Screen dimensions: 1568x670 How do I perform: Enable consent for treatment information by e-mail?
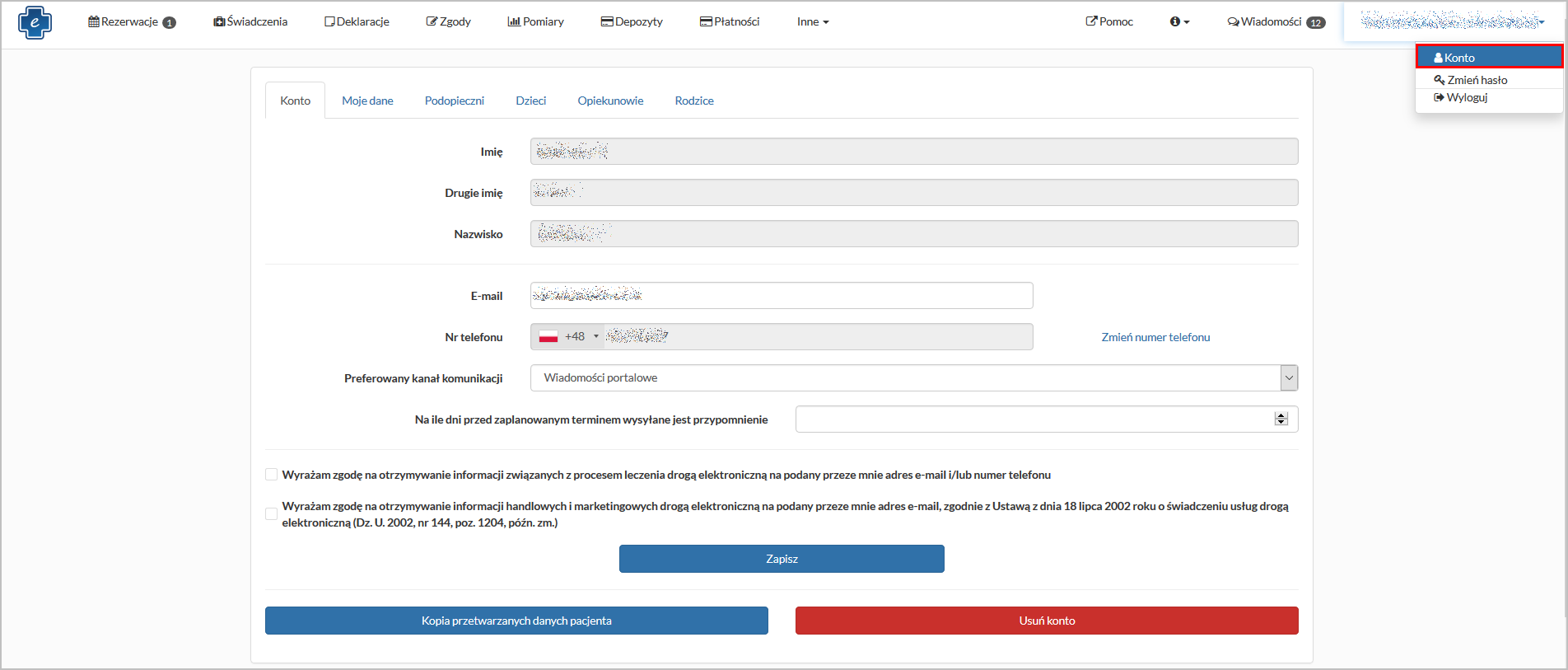coord(271,475)
